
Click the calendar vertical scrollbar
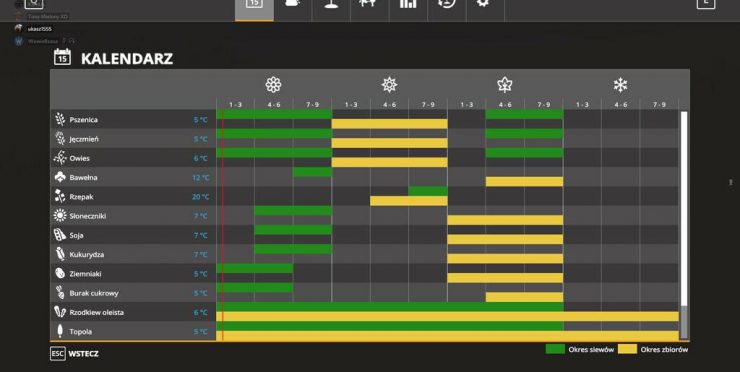[684, 225]
